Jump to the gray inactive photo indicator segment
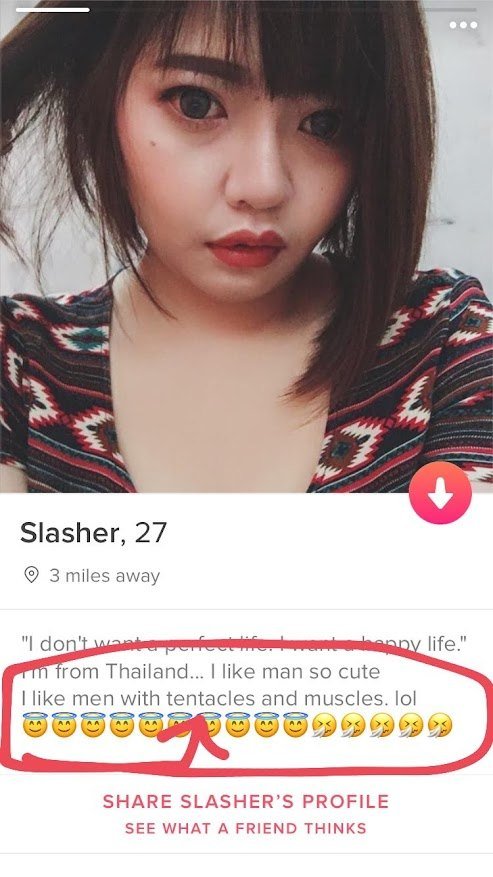 (x=284, y=10)
